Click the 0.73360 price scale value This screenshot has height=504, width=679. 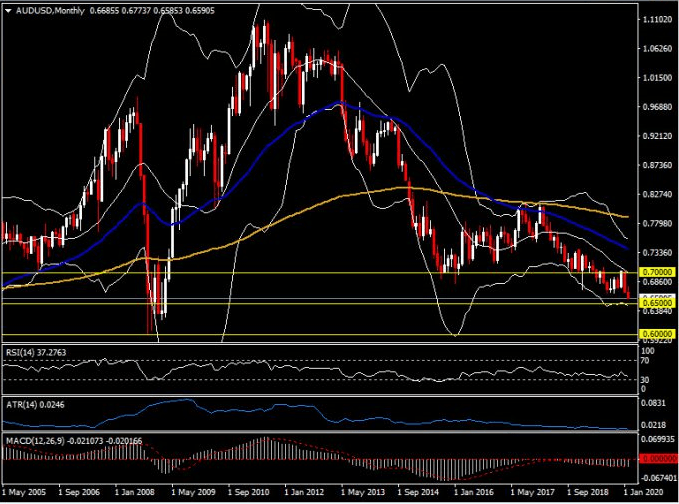[657, 252]
